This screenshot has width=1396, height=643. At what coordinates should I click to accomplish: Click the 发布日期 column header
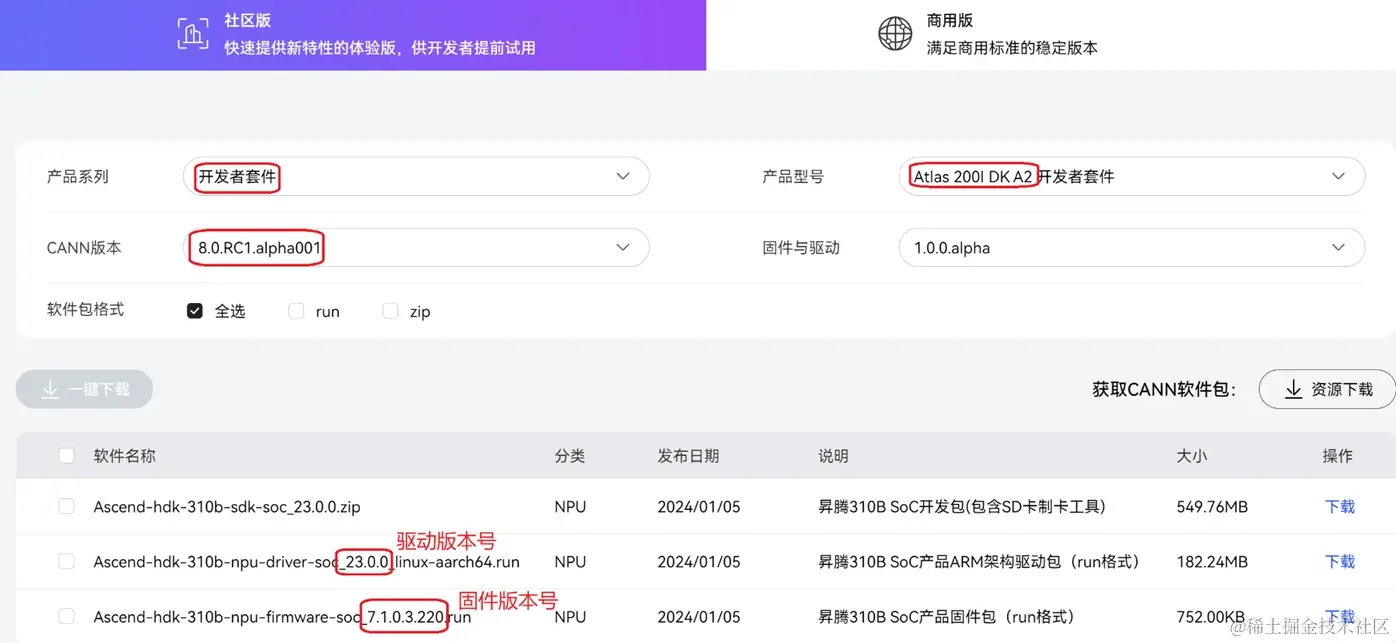pos(688,456)
